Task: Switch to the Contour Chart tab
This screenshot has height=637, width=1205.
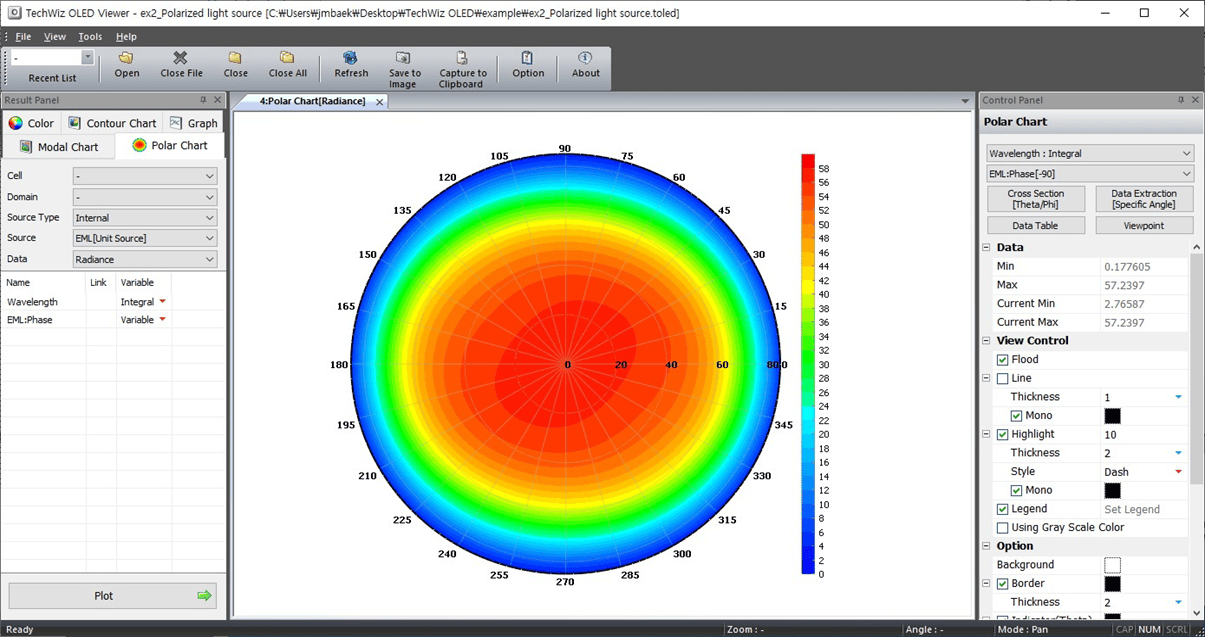Action: click(x=112, y=123)
